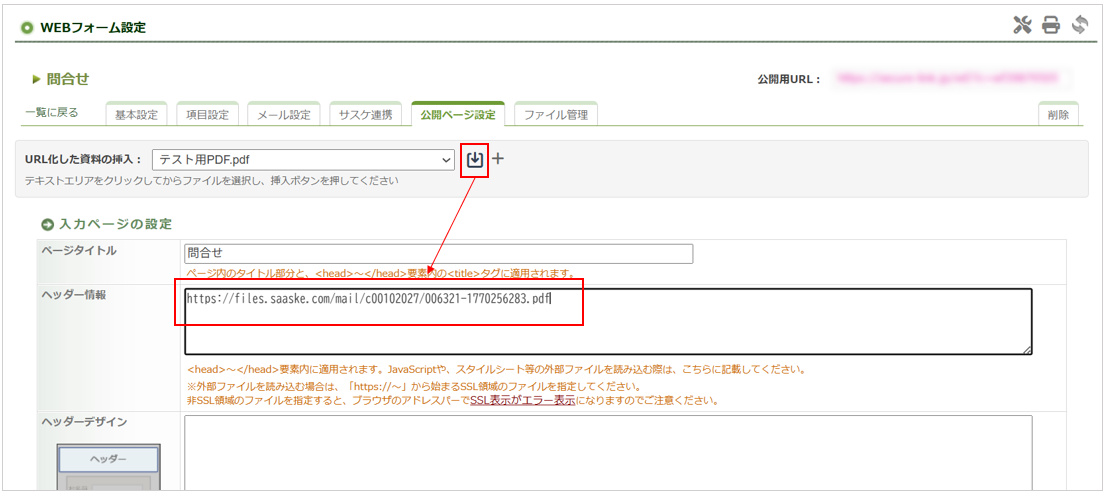Image resolution: width=1106 pixels, height=495 pixels.
Task: Switch to the 基本設定 tab
Action: click(x=137, y=115)
